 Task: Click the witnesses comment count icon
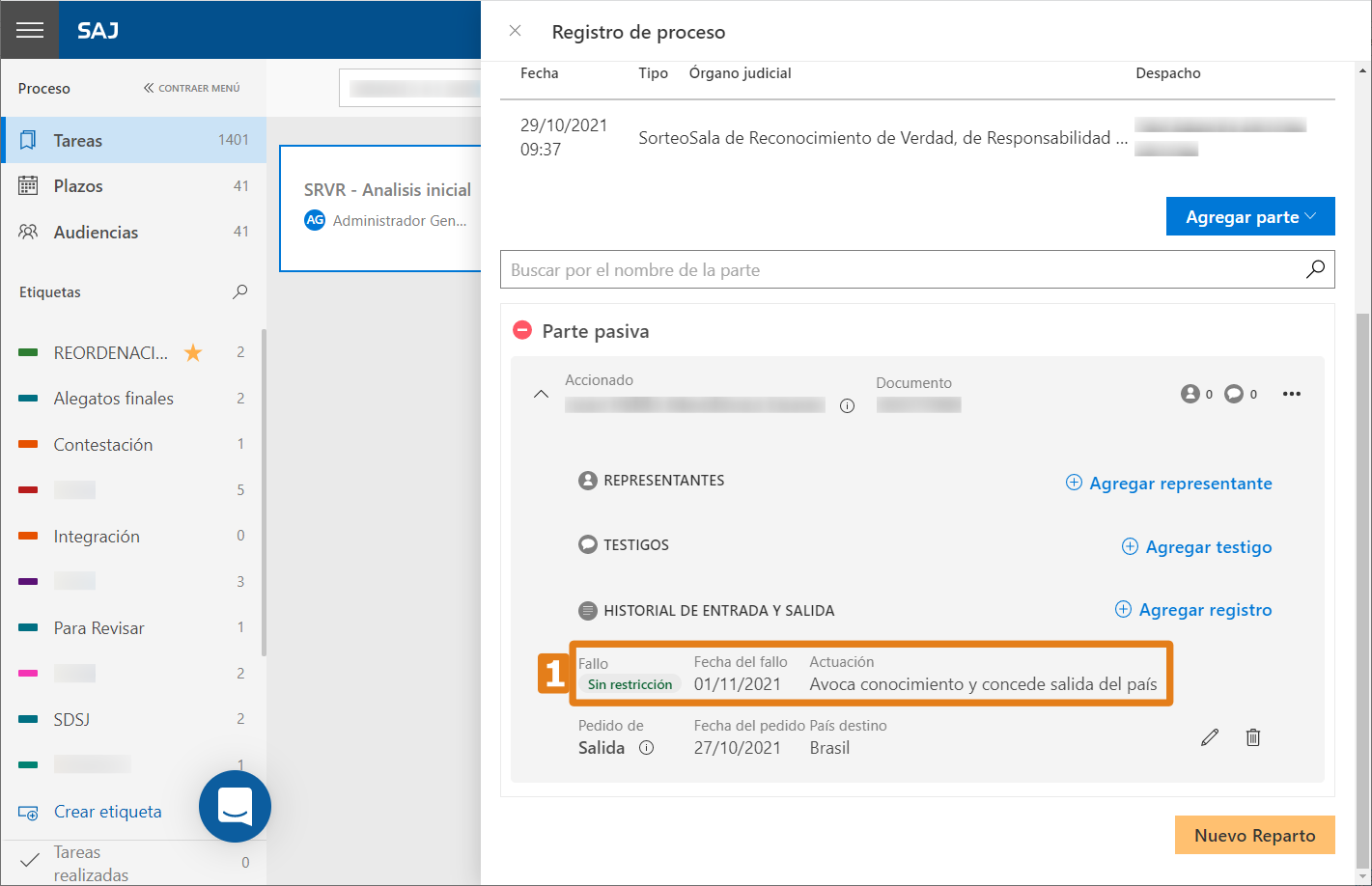1233,394
